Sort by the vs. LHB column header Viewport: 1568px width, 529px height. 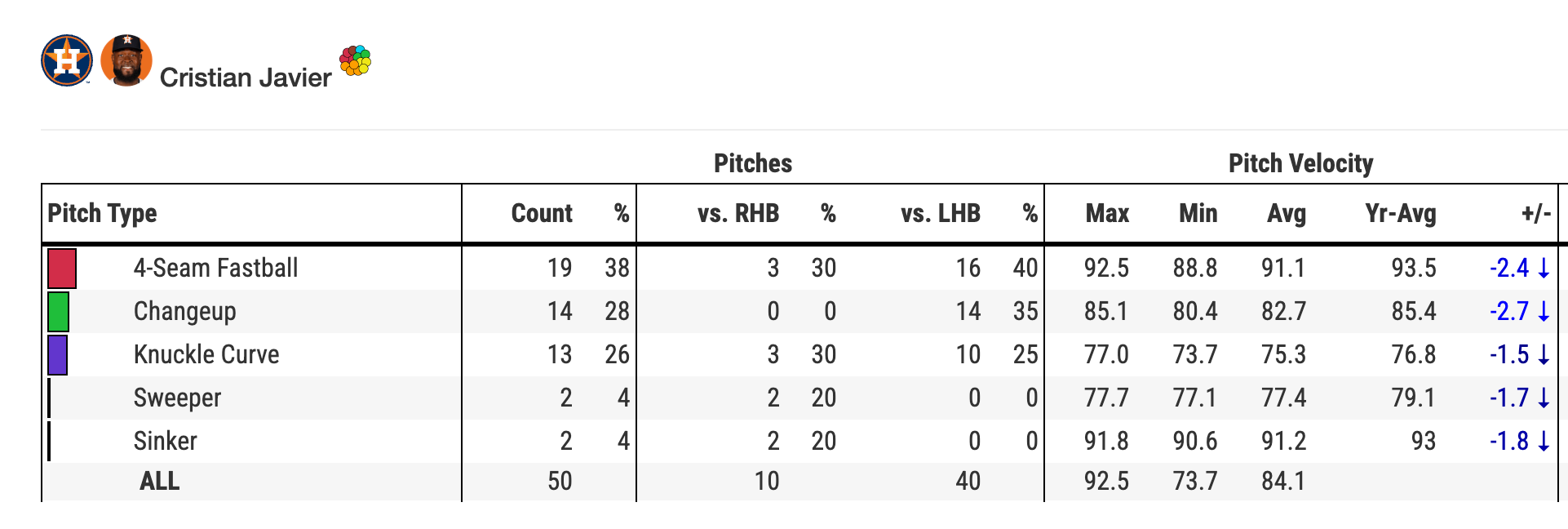pyautogui.click(x=940, y=214)
